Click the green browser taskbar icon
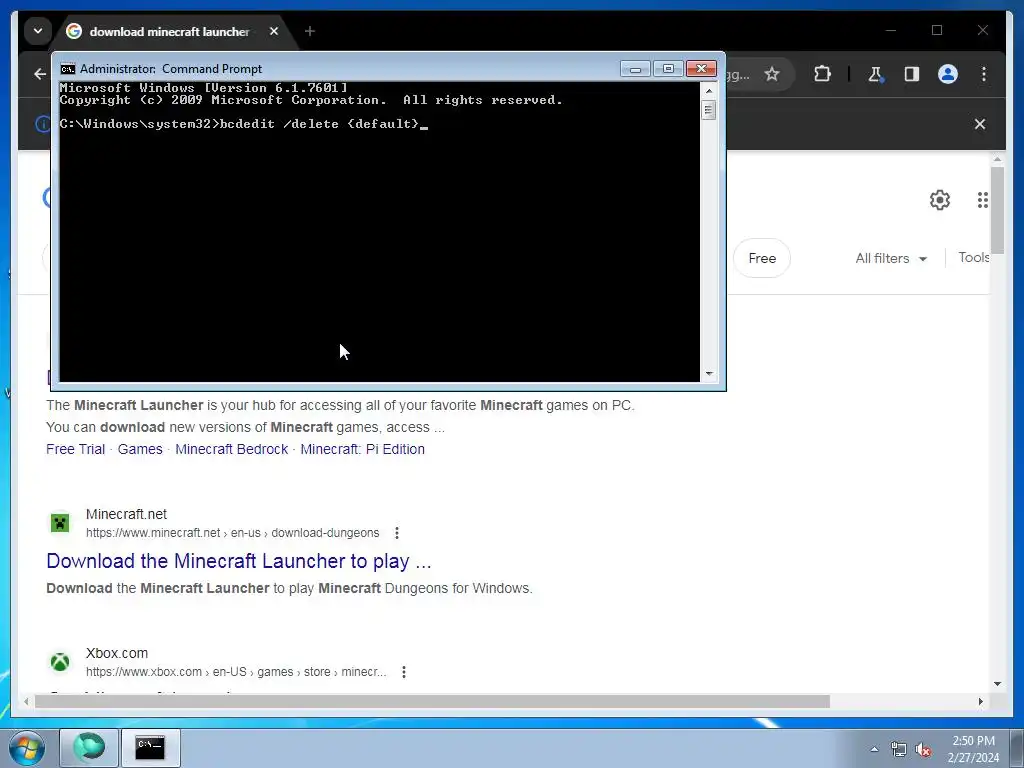 (x=89, y=747)
